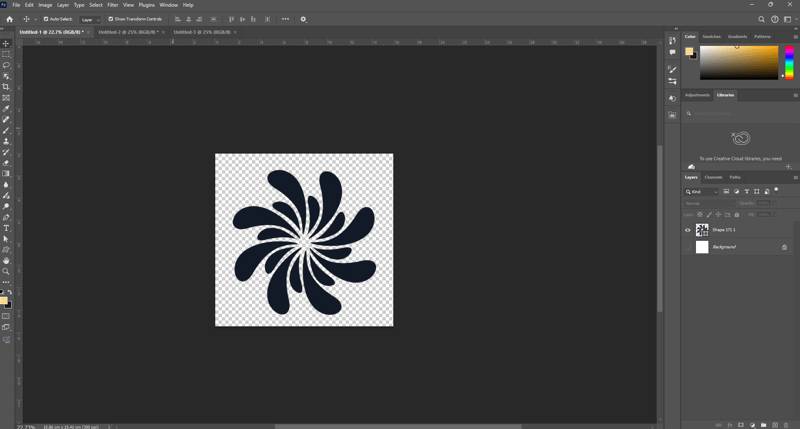The height and width of the screenshot is (429, 800).
Task: Select the Crop tool
Action: coord(6,87)
